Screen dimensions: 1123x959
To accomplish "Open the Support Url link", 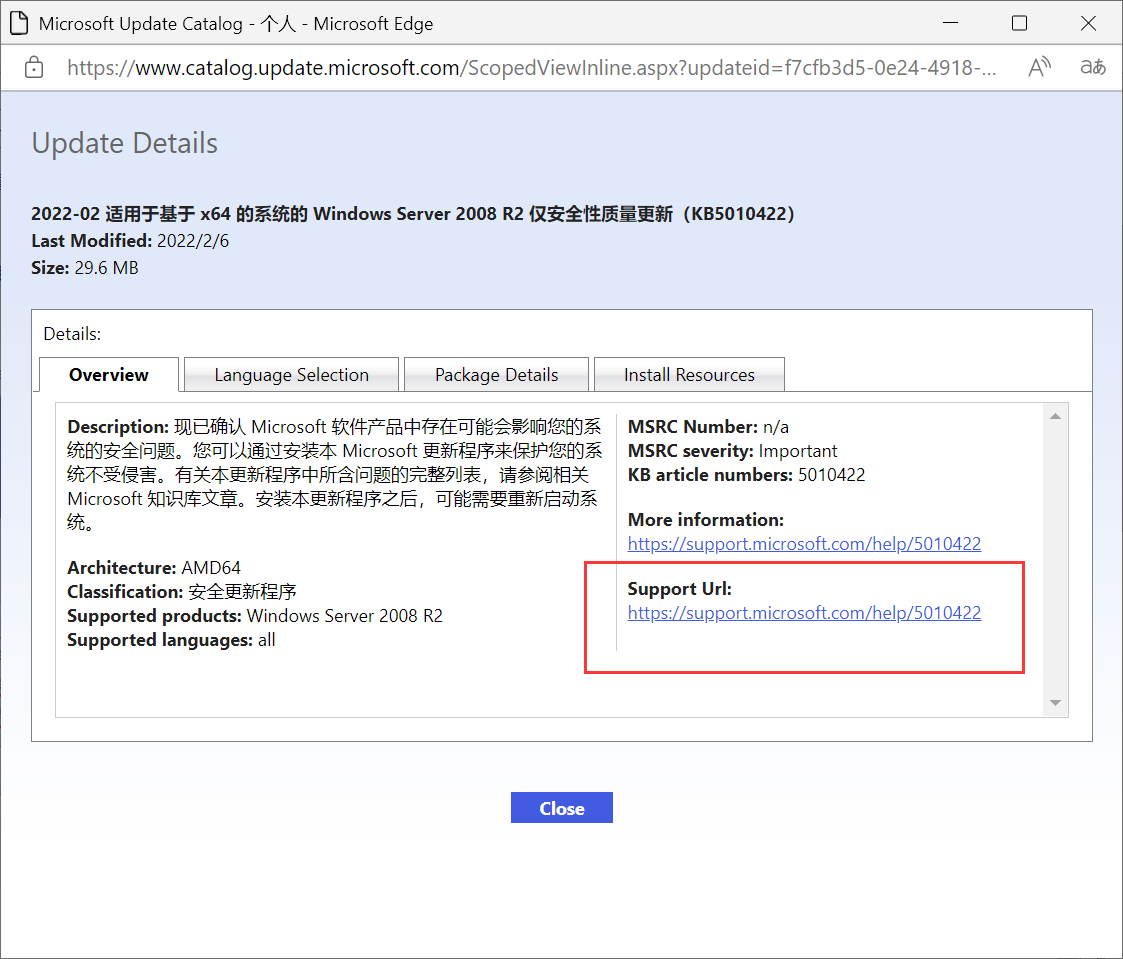I will [804, 613].
